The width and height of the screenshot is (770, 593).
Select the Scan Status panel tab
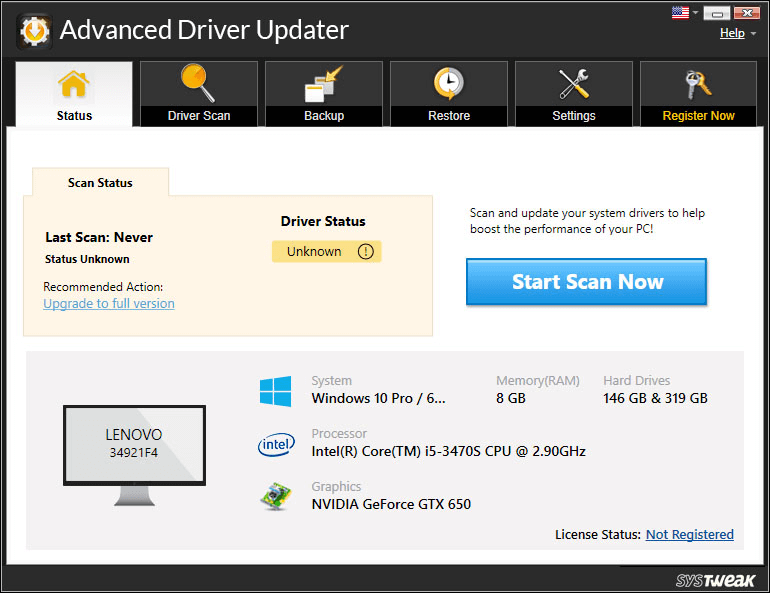100,183
